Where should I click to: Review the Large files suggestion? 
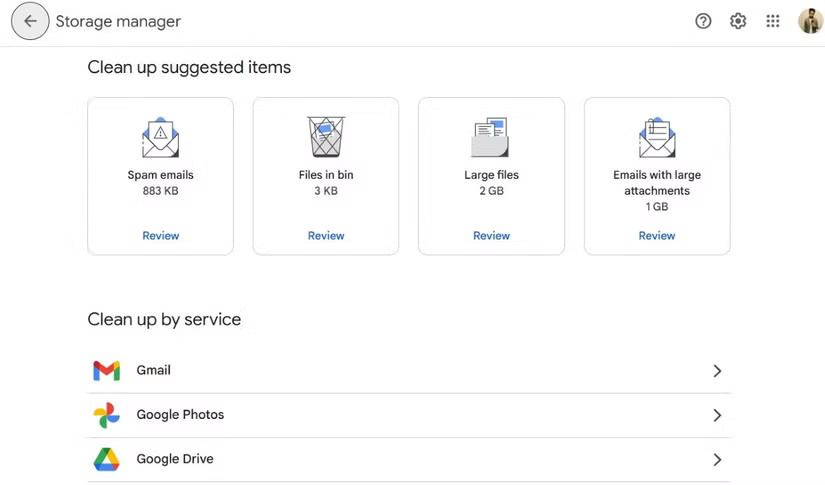491,236
